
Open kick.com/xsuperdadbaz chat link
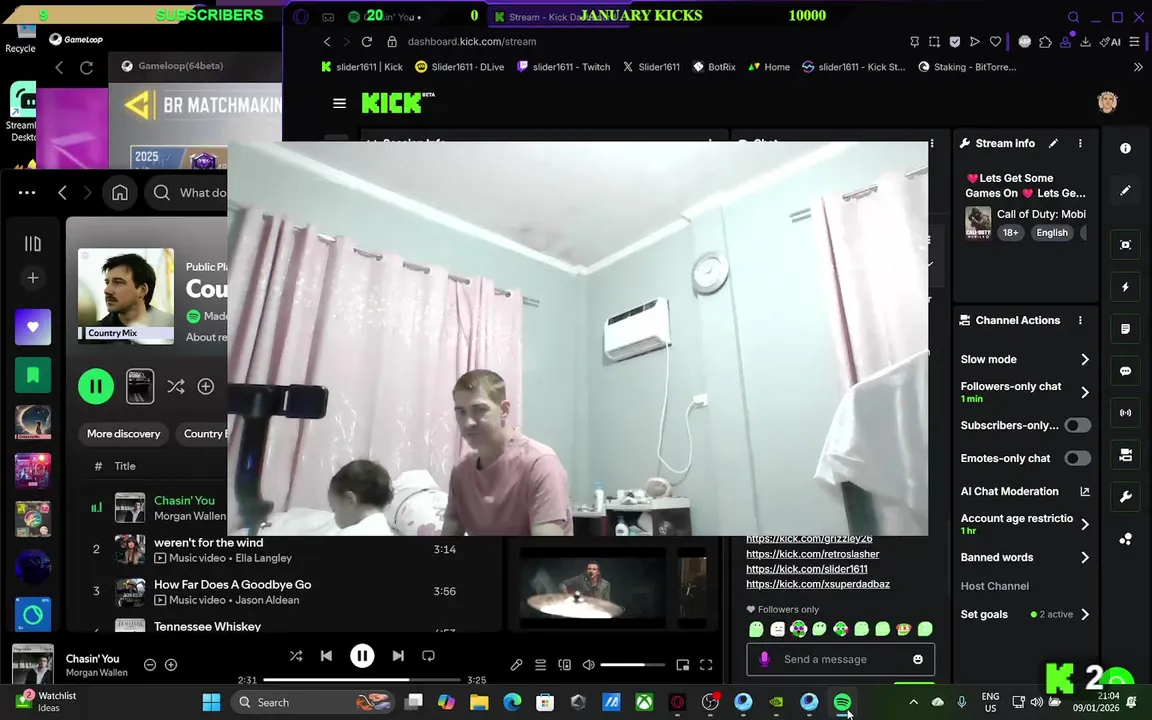tap(818, 584)
